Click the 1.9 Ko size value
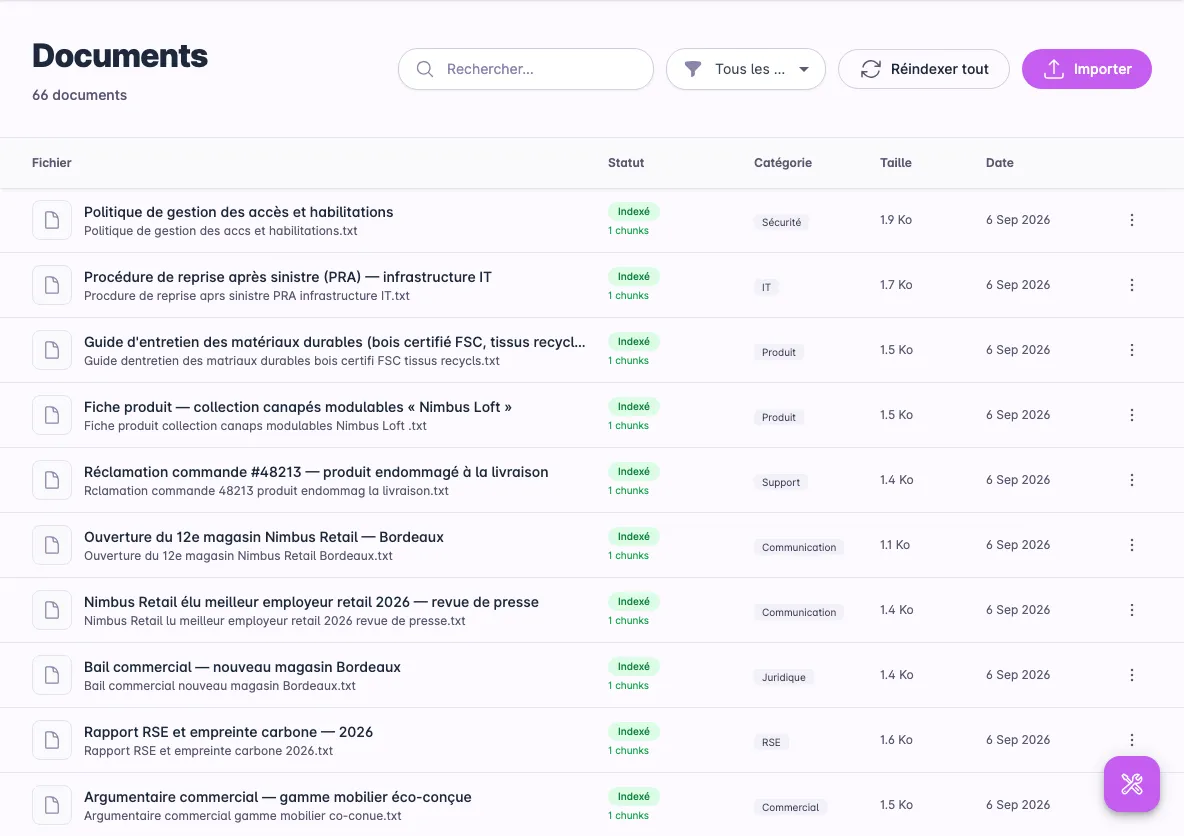 (896, 220)
